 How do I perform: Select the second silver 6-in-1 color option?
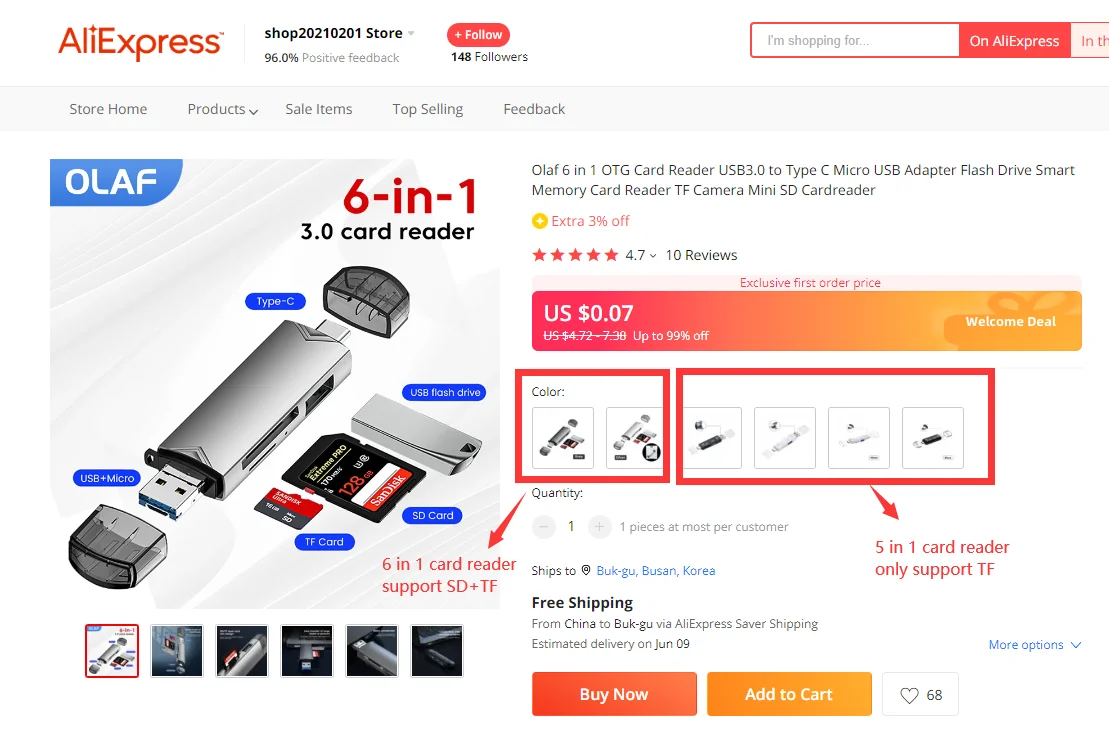(636, 438)
